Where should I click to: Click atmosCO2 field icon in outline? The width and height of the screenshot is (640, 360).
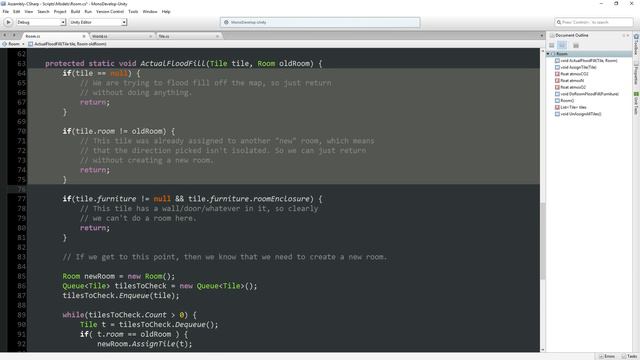(x=557, y=74)
